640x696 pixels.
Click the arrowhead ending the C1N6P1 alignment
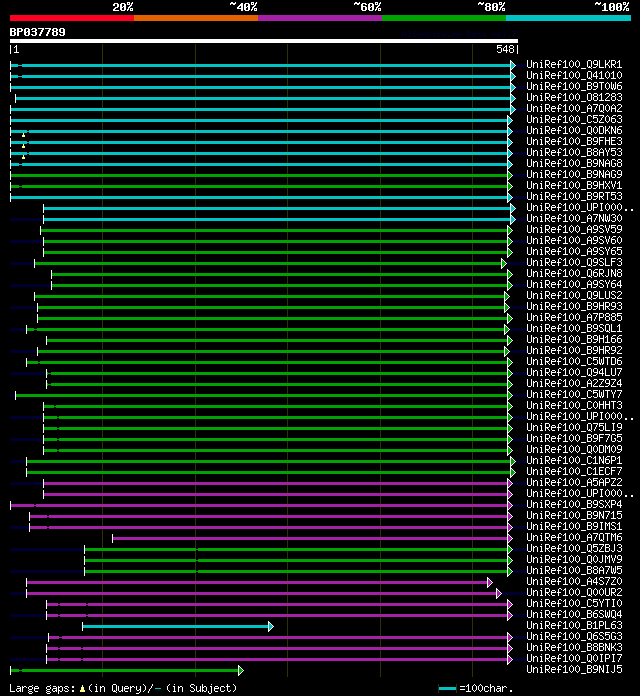click(x=513, y=462)
